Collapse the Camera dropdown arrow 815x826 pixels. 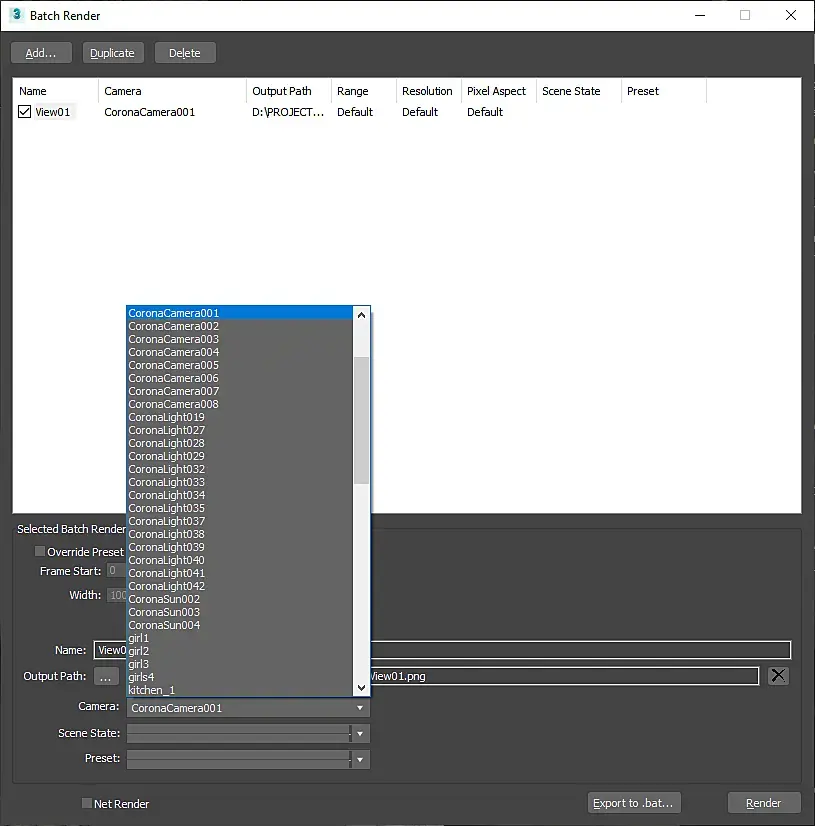360,708
